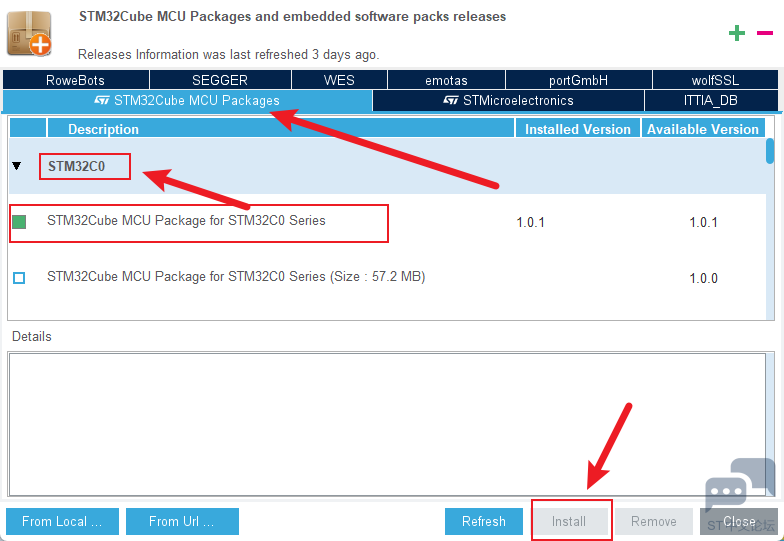Open the SEGGER tab
Viewport: 784px width, 541px height.
click(x=220, y=80)
